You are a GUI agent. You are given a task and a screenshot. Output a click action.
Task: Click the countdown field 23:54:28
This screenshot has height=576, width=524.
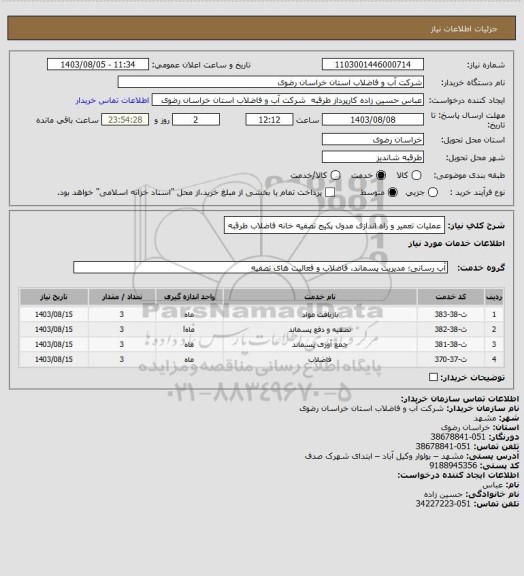pyautogui.click(x=125, y=120)
